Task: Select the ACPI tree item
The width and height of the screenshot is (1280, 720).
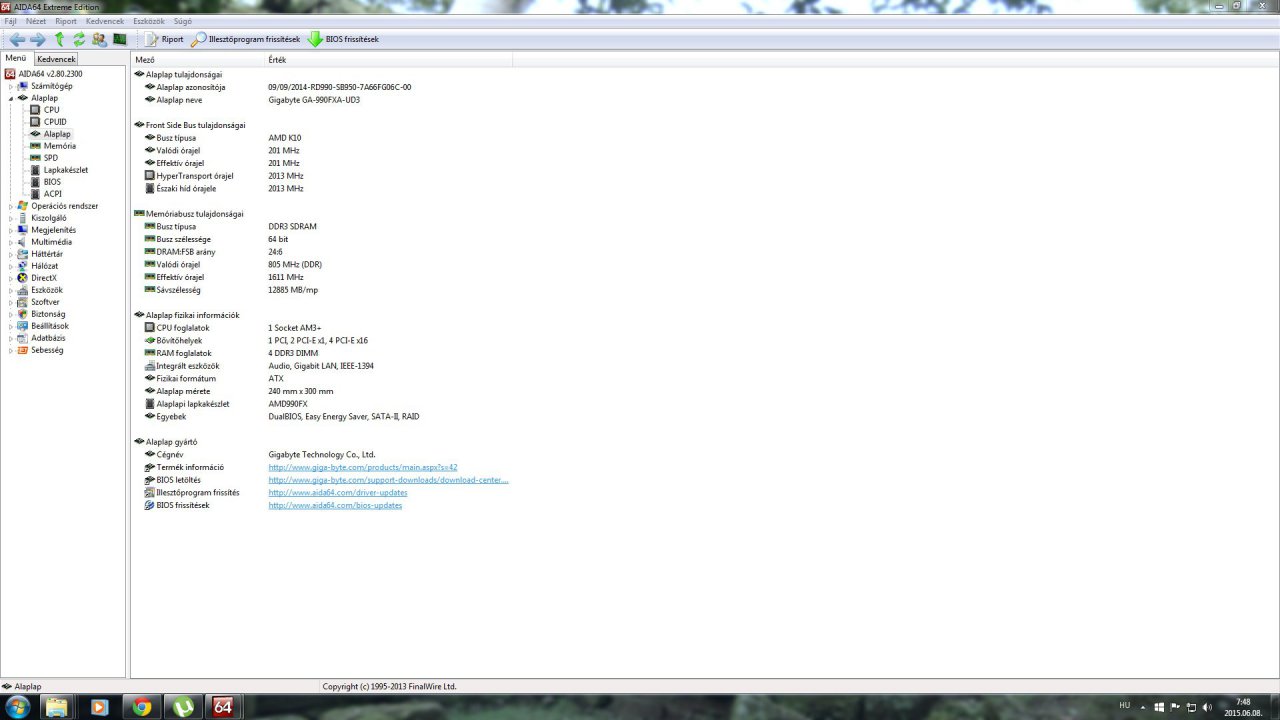Action: (x=52, y=194)
